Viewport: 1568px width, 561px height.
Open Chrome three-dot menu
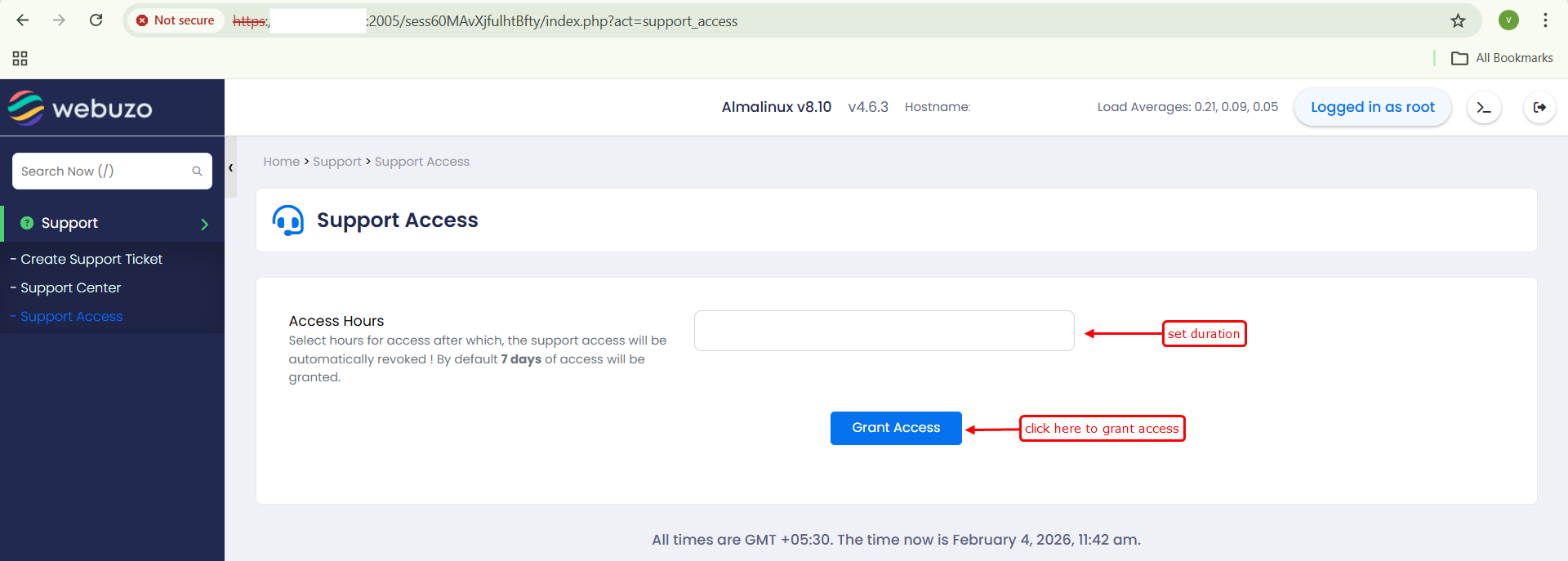point(1545,20)
